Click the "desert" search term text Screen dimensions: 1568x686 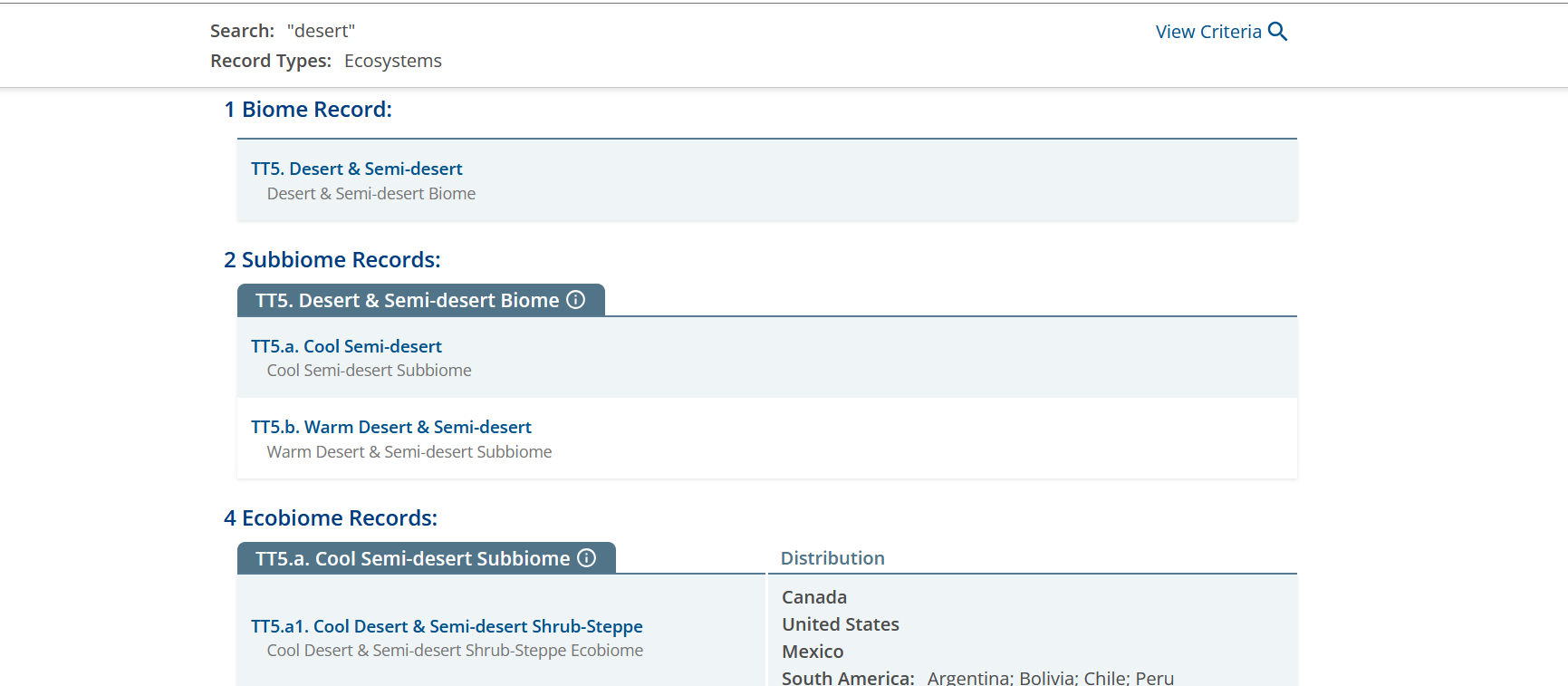tap(321, 31)
